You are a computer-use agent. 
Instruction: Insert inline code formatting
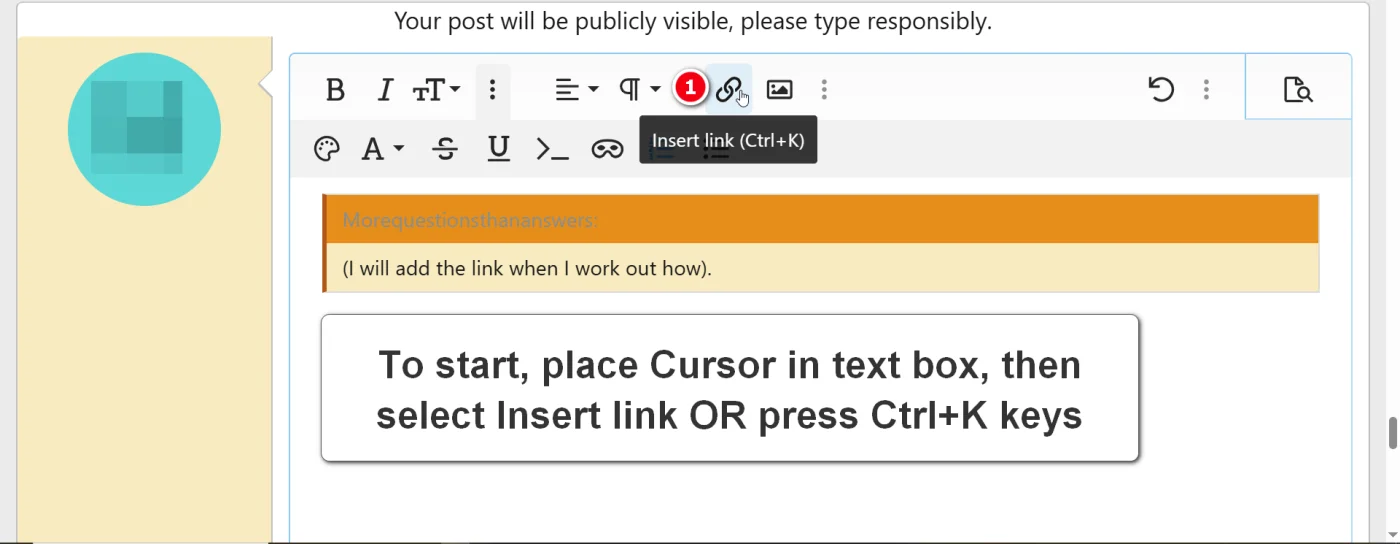click(x=552, y=149)
